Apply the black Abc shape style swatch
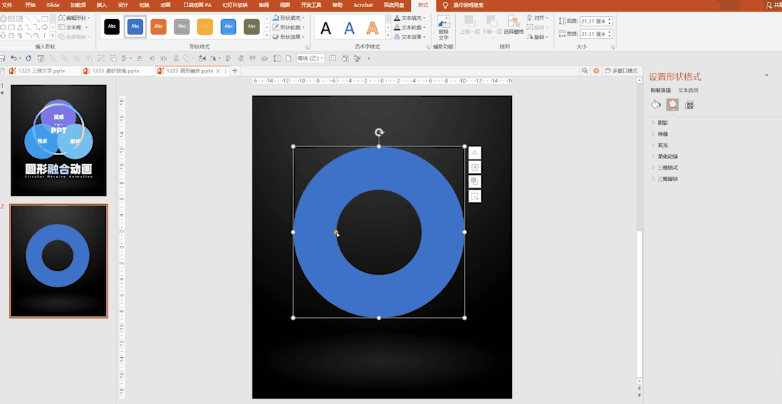Viewport: 782px width, 404px height. pyautogui.click(x=112, y=27)
